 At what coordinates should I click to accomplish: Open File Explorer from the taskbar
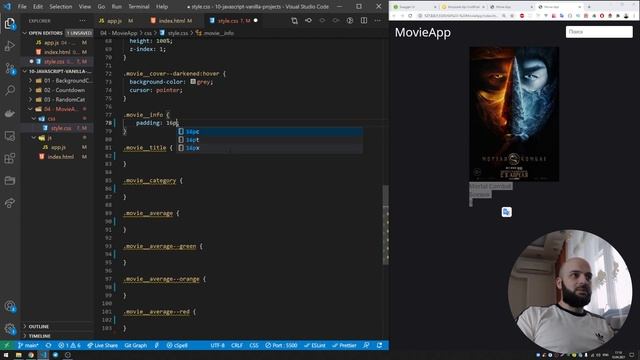point(18,355)
